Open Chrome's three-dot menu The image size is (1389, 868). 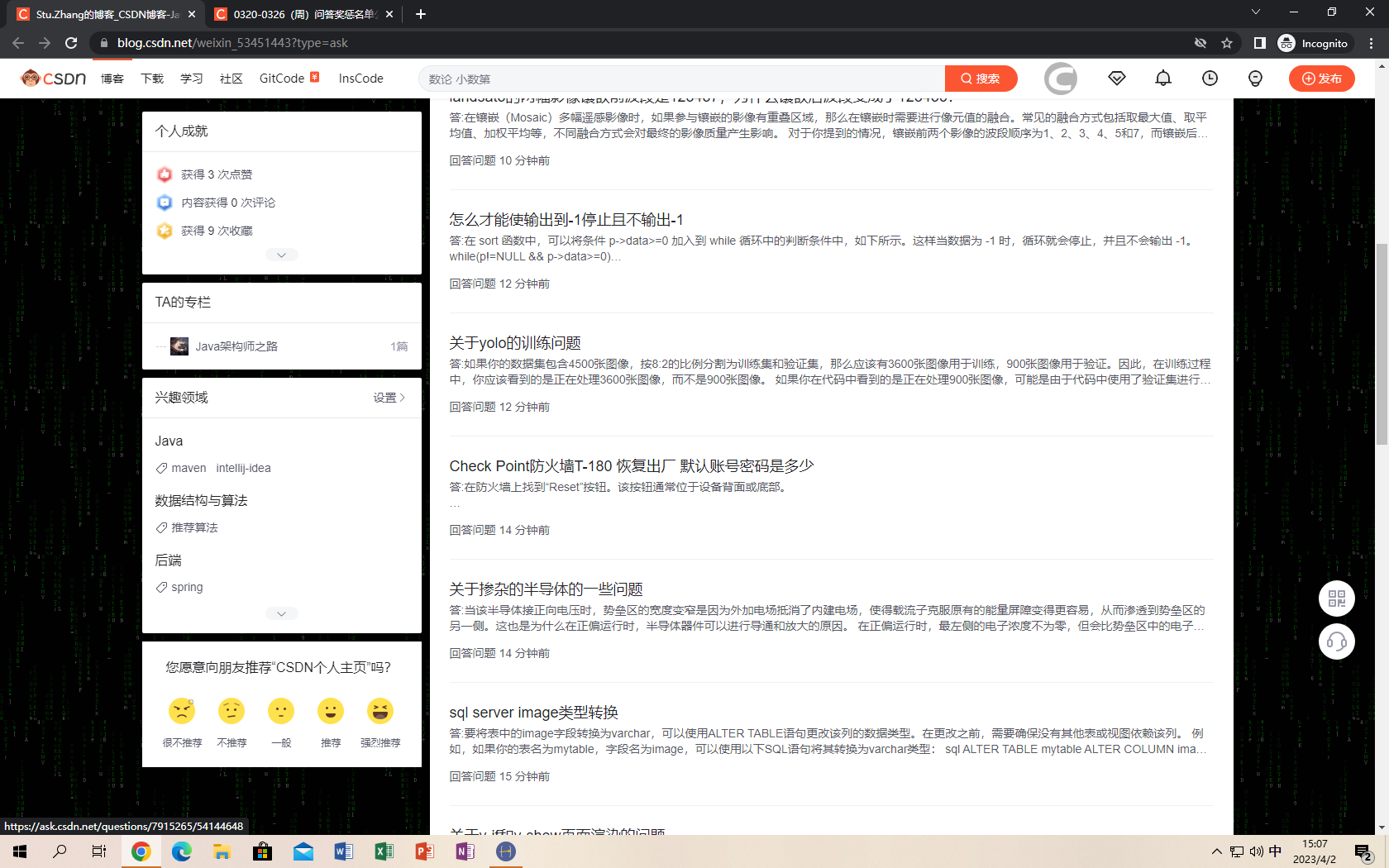point(1372,43)
